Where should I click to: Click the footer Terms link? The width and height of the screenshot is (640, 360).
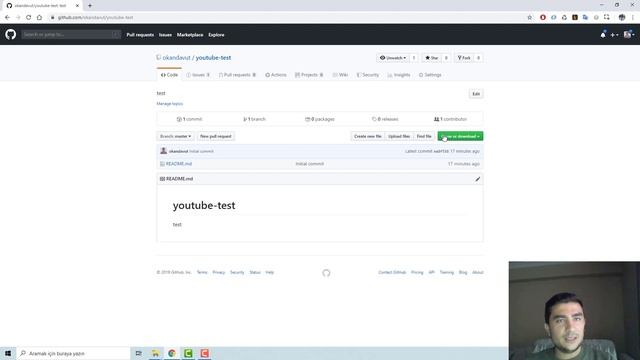click(x=202, y=272)
